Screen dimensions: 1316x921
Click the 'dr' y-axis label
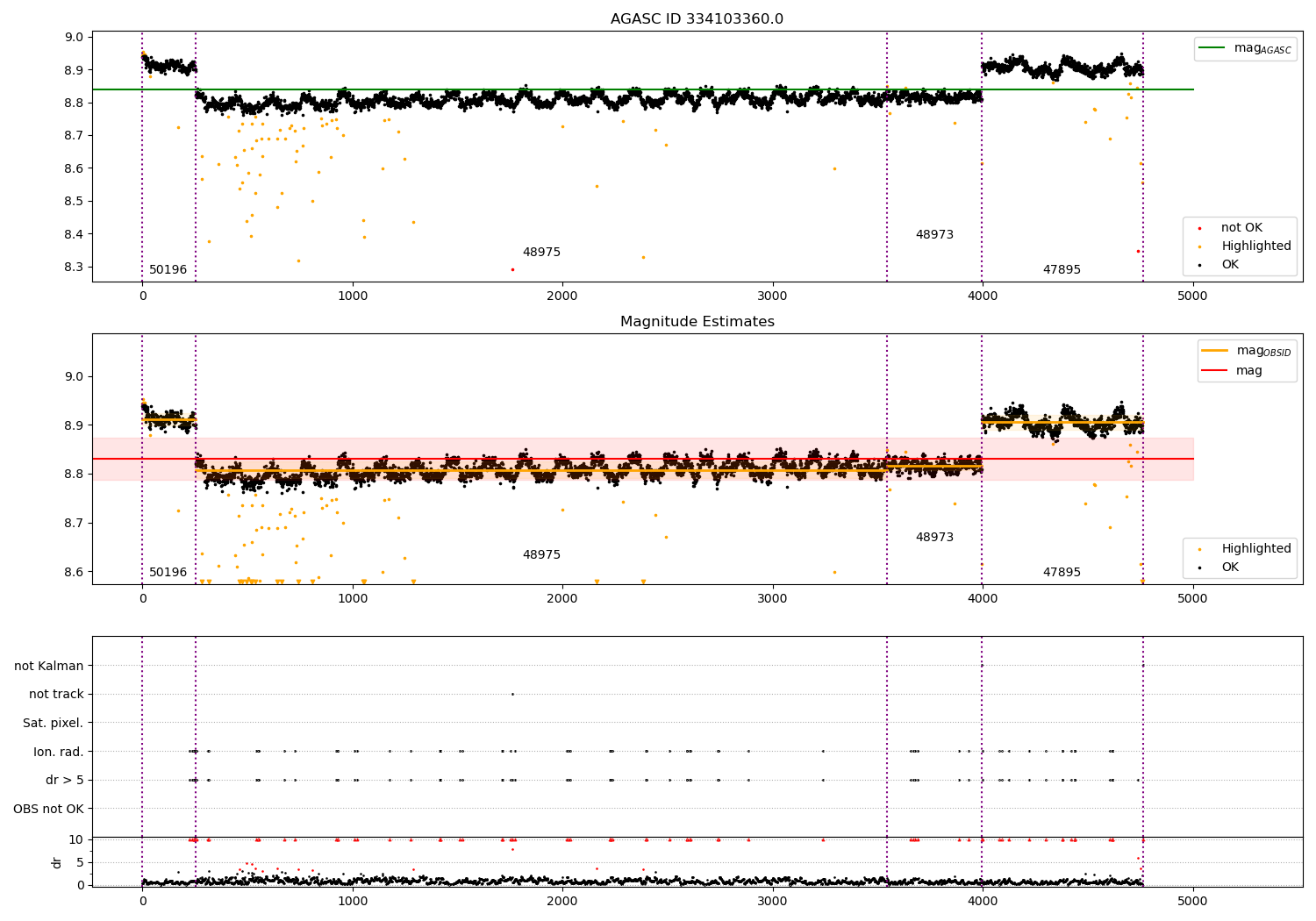[x=57, y=862]
